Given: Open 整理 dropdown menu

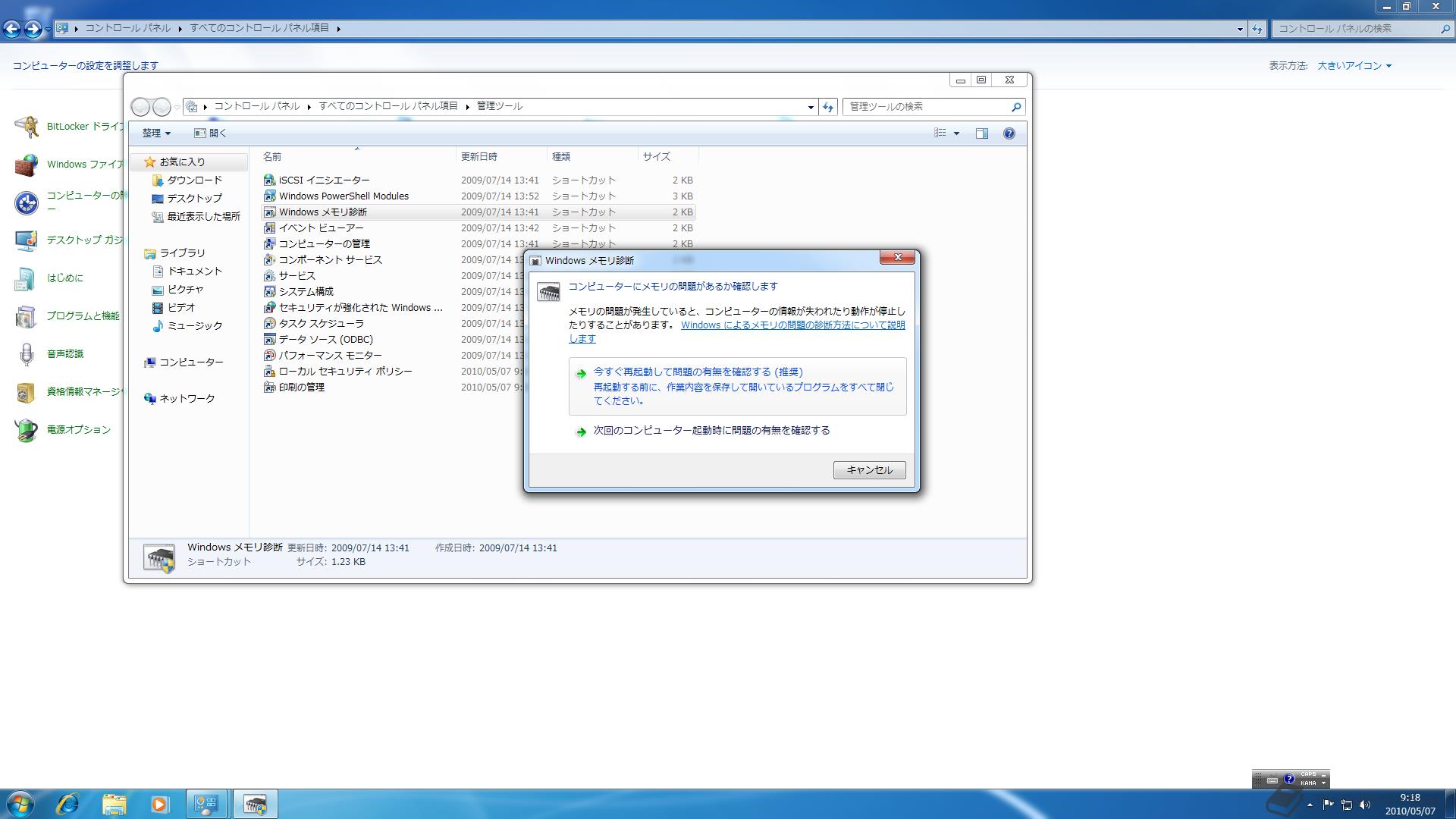Looking at the screenshot, I should point(156,133).
